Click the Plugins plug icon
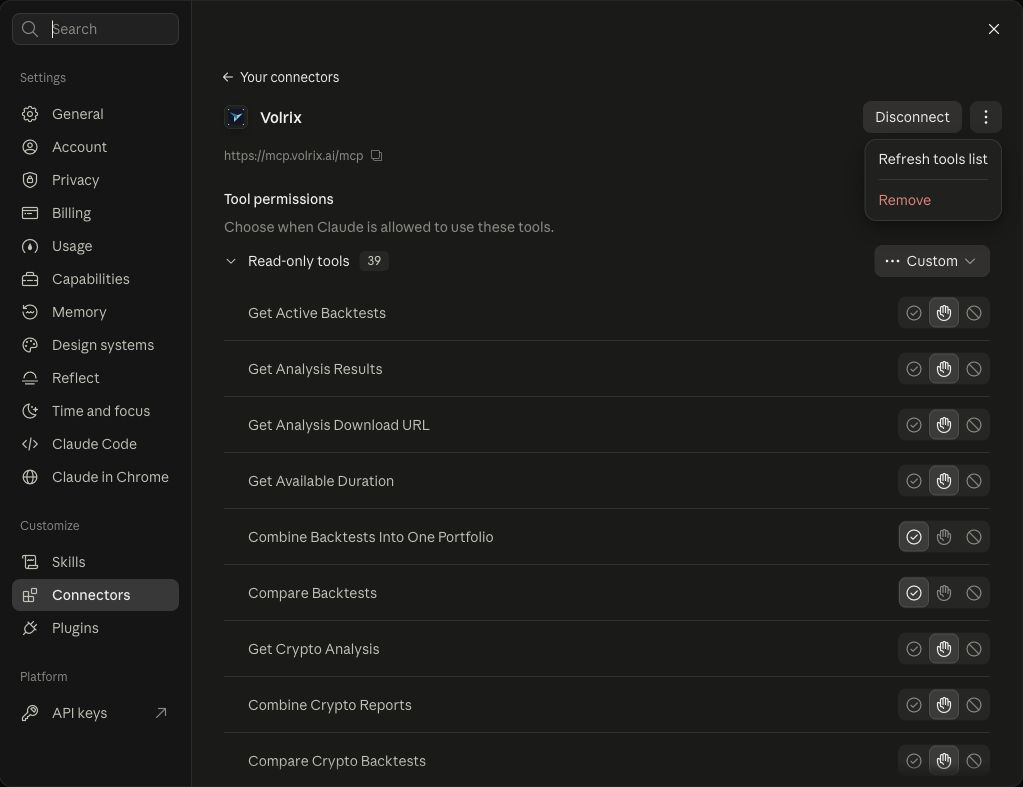1023x787 pixels. [x=30, y=628]
